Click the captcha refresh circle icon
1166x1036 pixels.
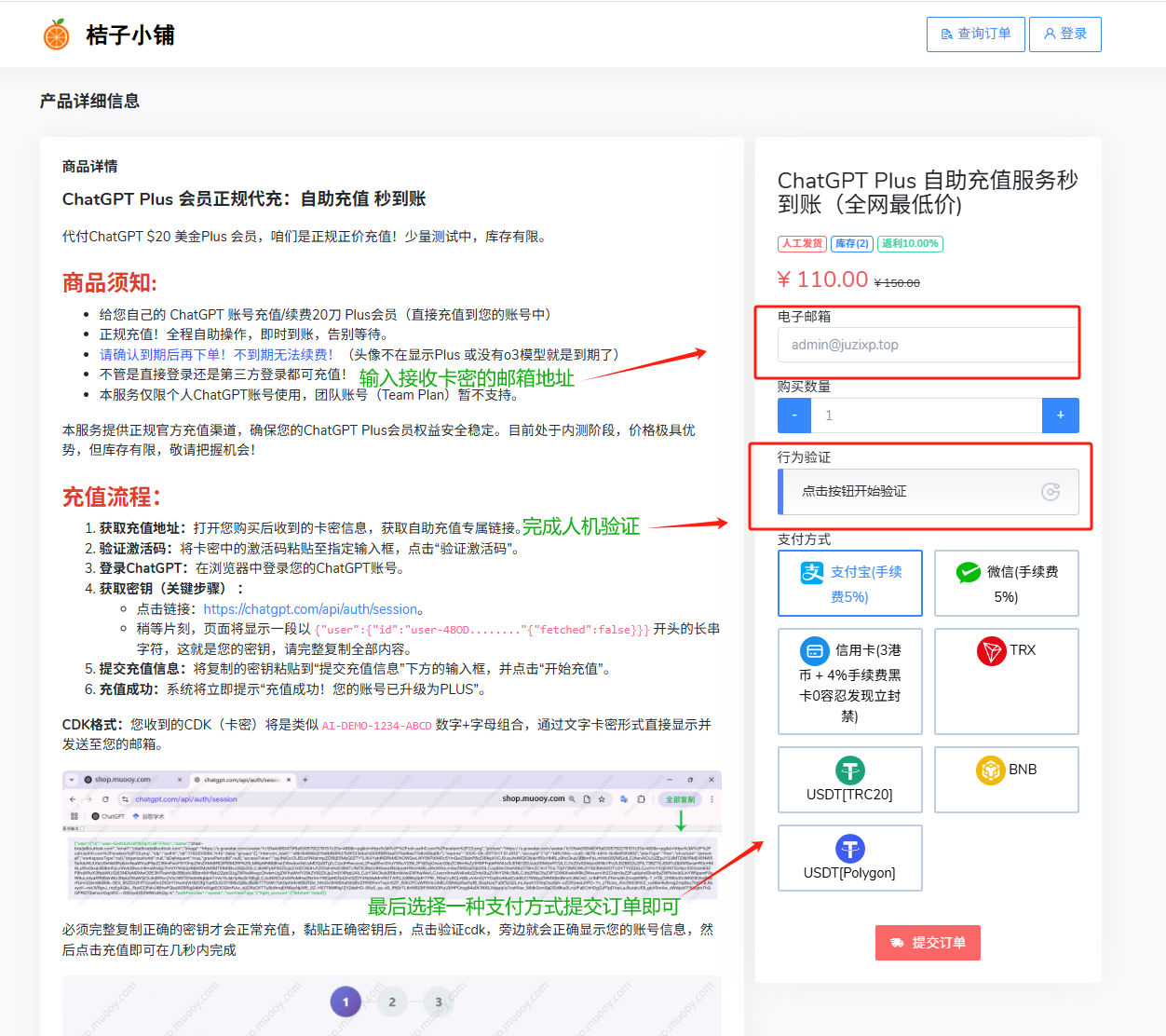pyautogui.click(x=1051, y=492)
